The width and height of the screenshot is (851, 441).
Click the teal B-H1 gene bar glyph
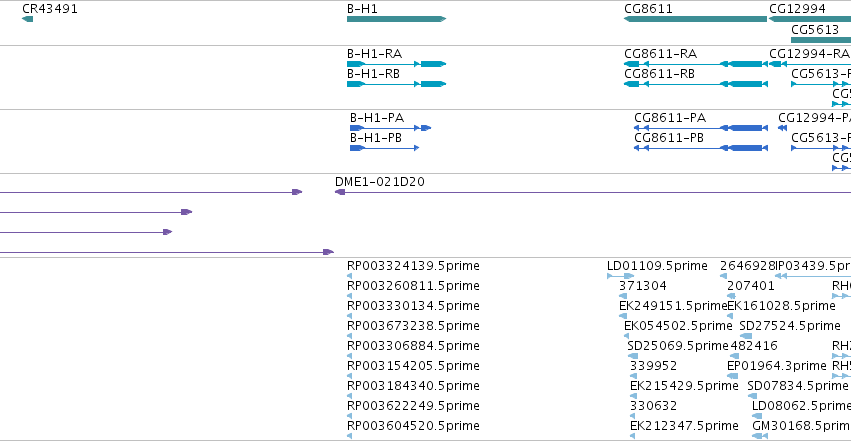[396, 19]
